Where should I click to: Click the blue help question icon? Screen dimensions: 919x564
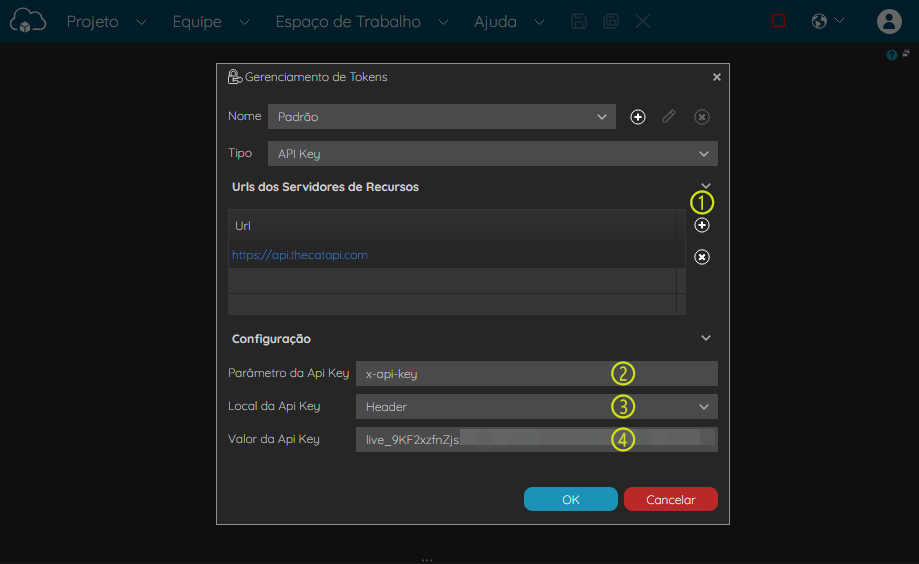coord(891,55)
